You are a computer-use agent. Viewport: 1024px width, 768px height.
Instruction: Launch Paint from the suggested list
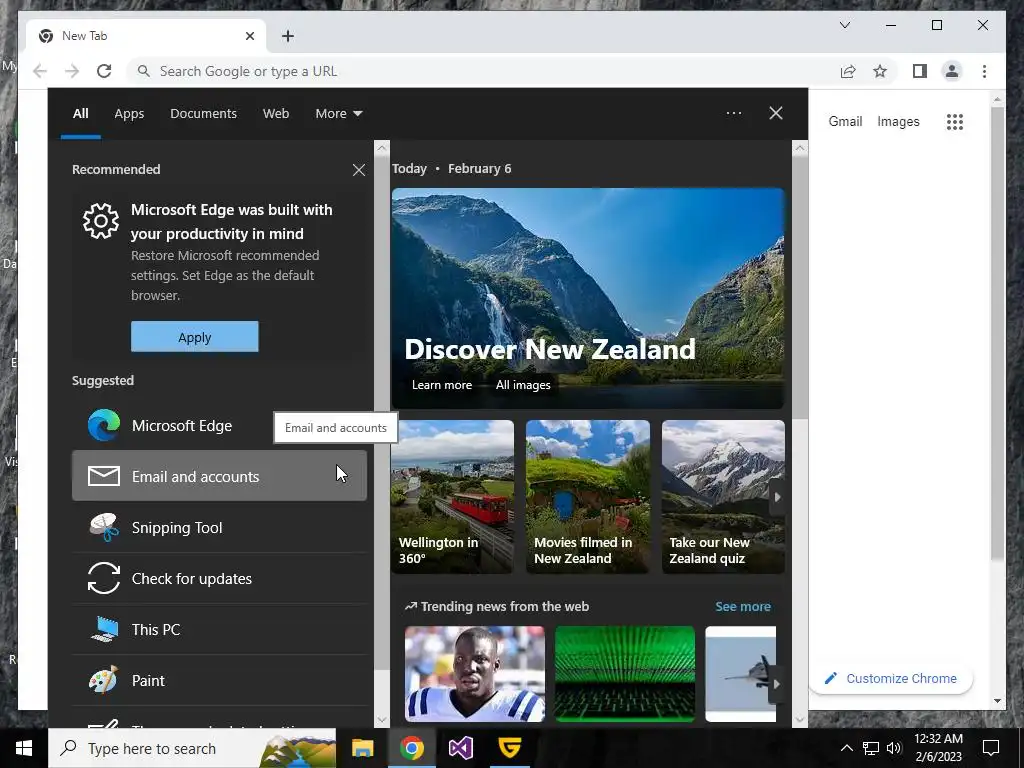219,680
